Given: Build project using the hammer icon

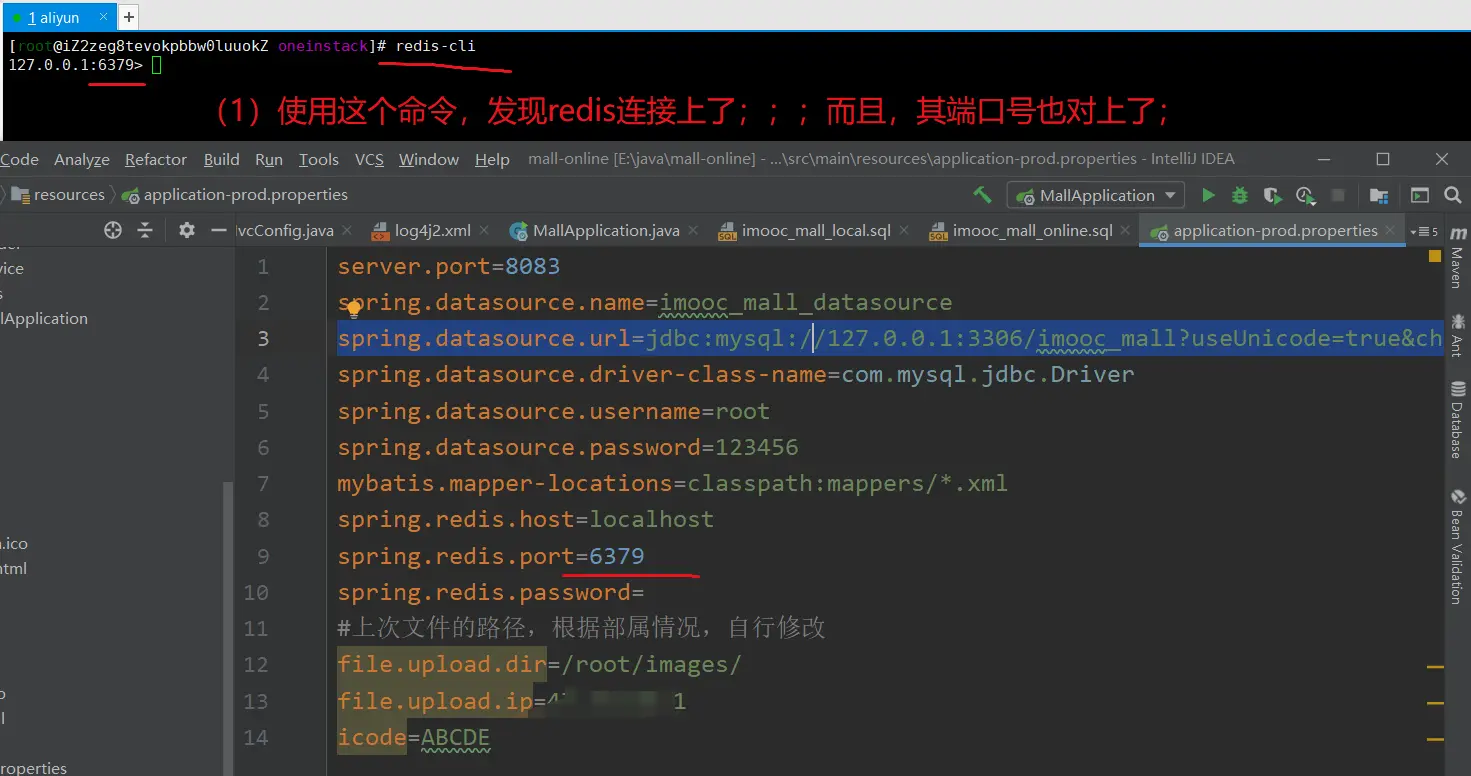Looking at the screenshot, I should point(982,195).
